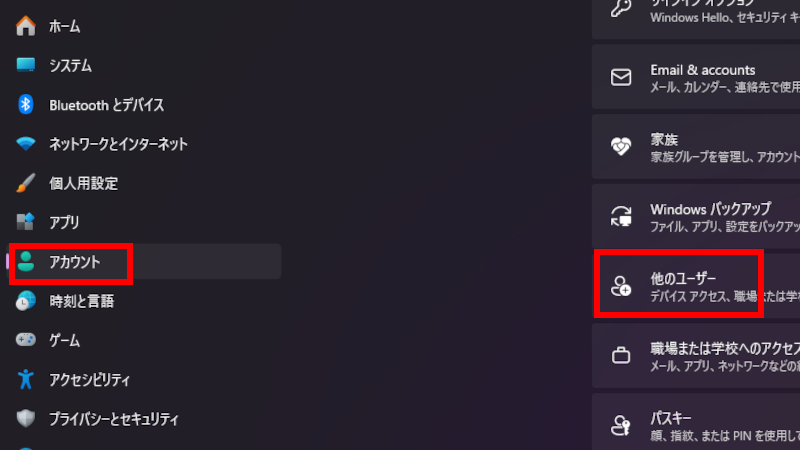This screenshot has height=450, width=800.
Task: Click the Bluetooth icon in sidebar
Action: (27, 105)
